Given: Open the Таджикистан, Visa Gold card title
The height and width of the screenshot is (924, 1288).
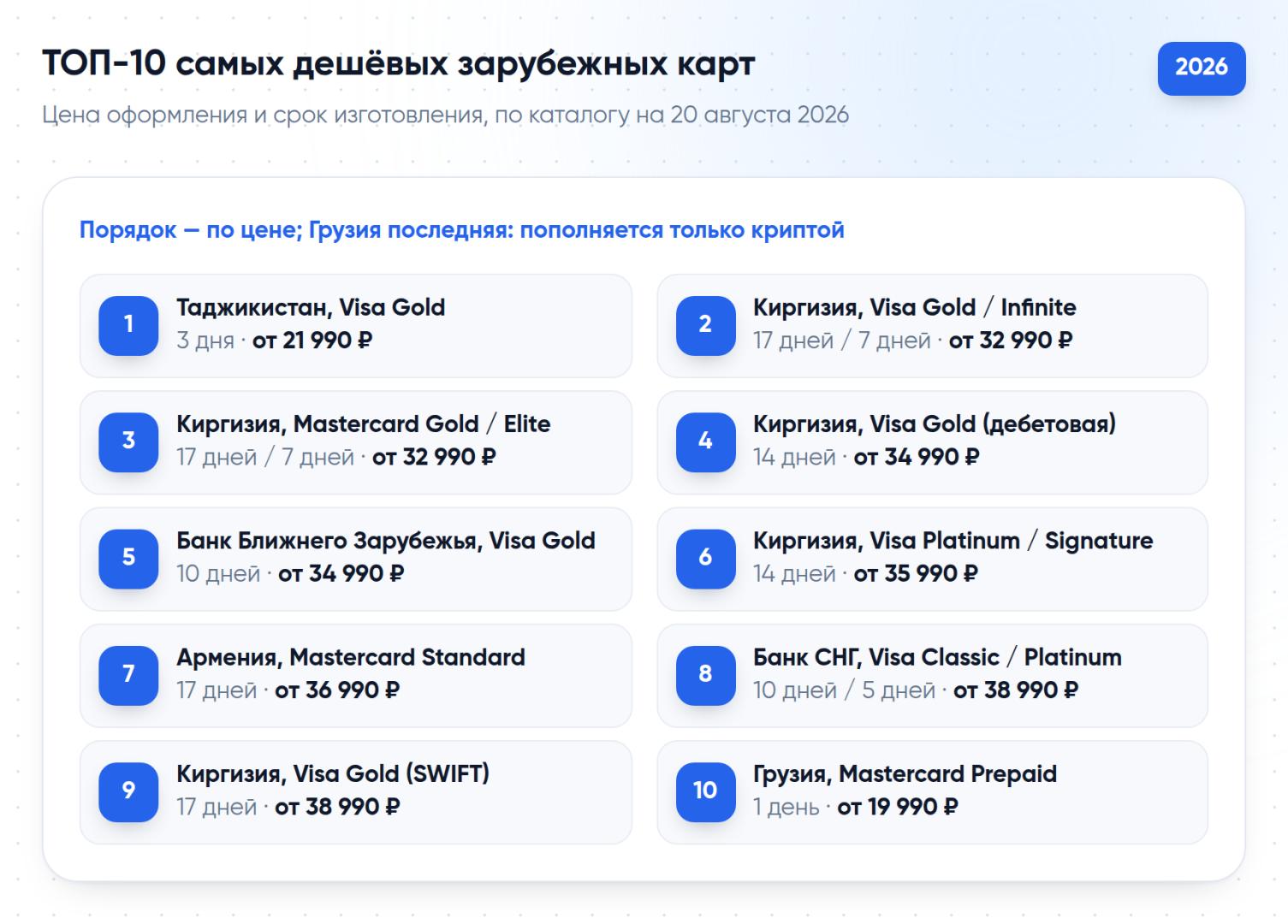Looking at the screenshot, I should click(x=311, y=308).
